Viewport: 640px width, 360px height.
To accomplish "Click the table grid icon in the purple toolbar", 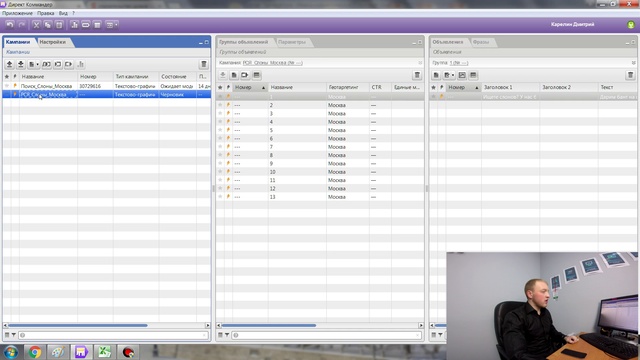I will (x=97, y=25).
